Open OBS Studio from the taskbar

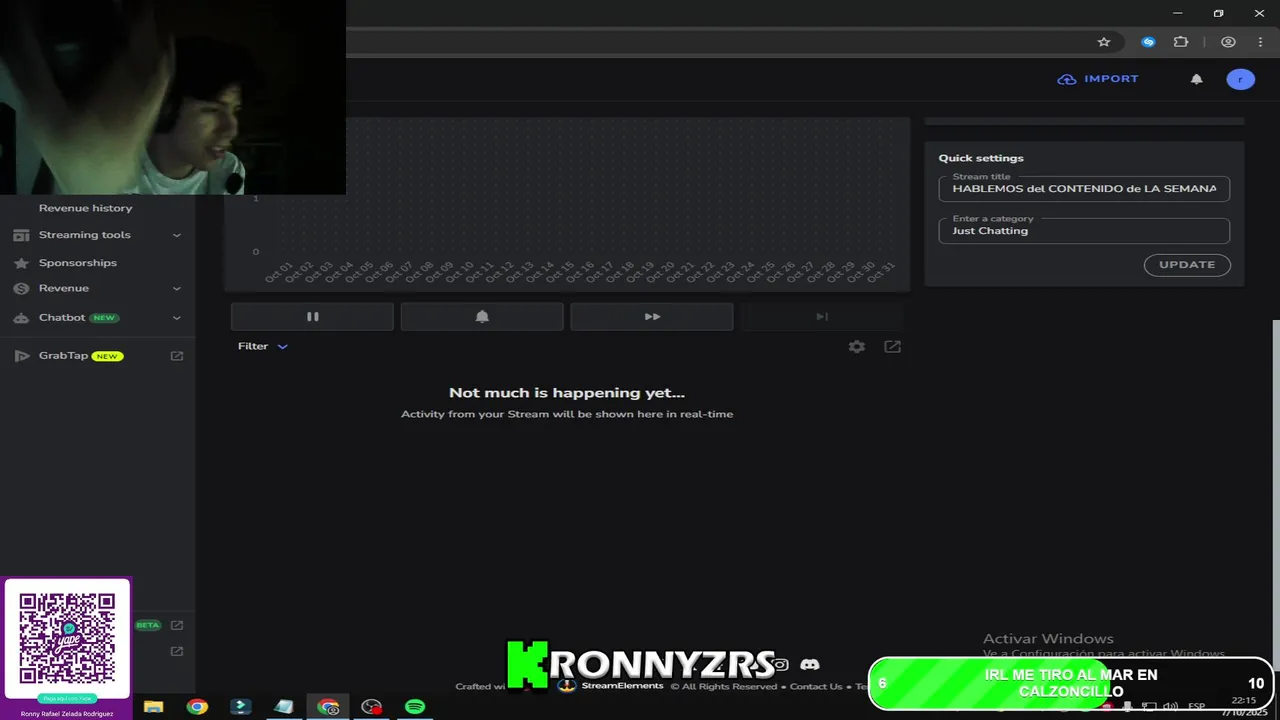coord(372,707)
